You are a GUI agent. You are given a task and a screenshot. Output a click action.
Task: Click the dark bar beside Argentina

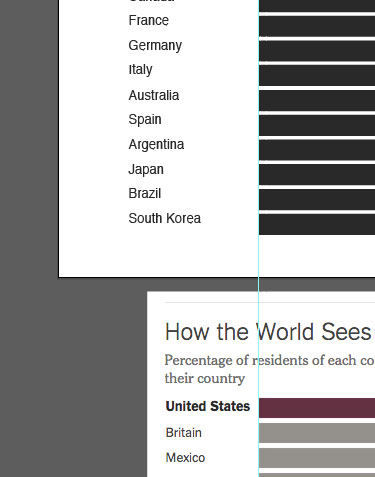[x=317, y=150]
